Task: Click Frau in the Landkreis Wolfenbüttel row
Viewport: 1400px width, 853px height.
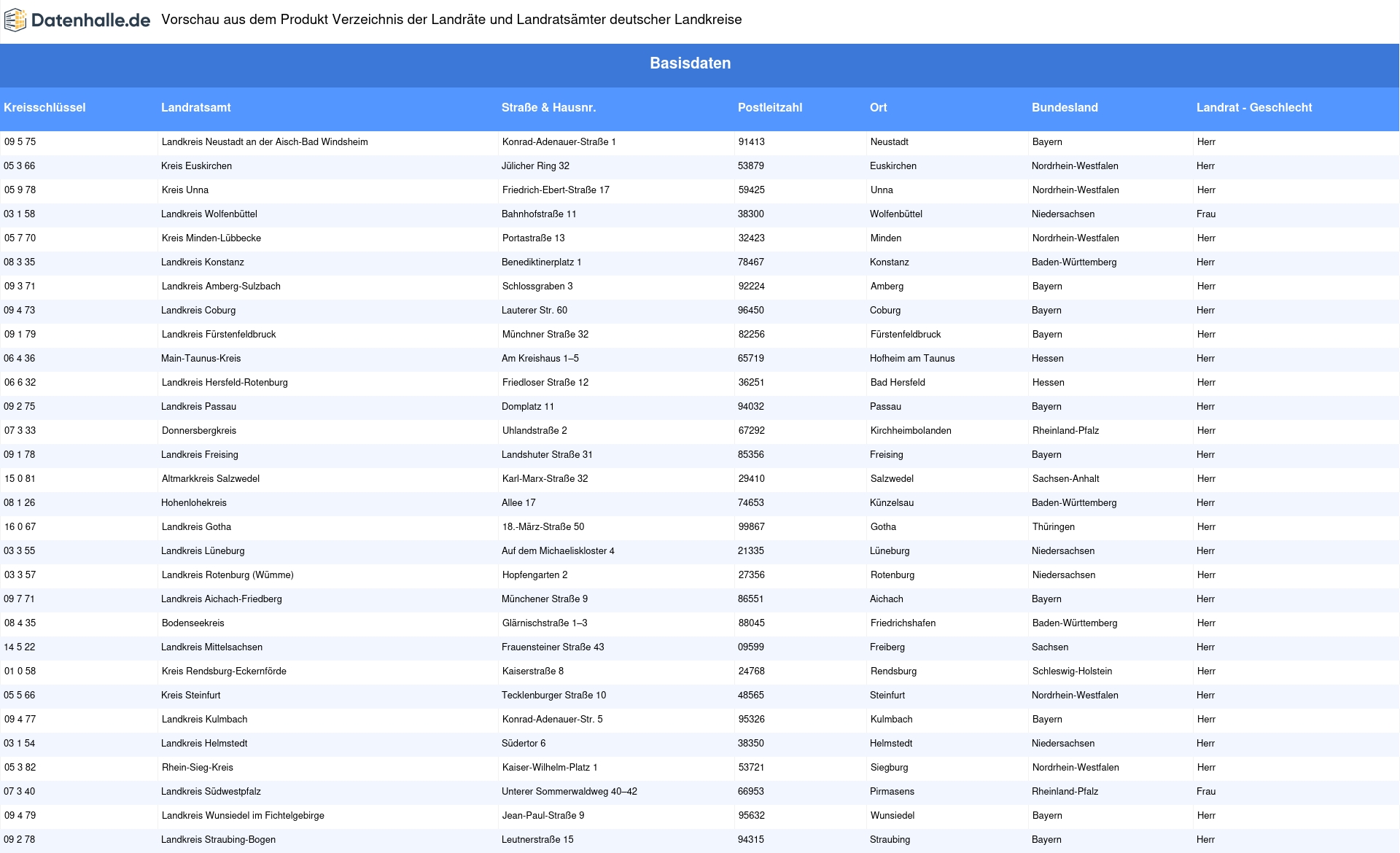Action: coord(1206,214)
